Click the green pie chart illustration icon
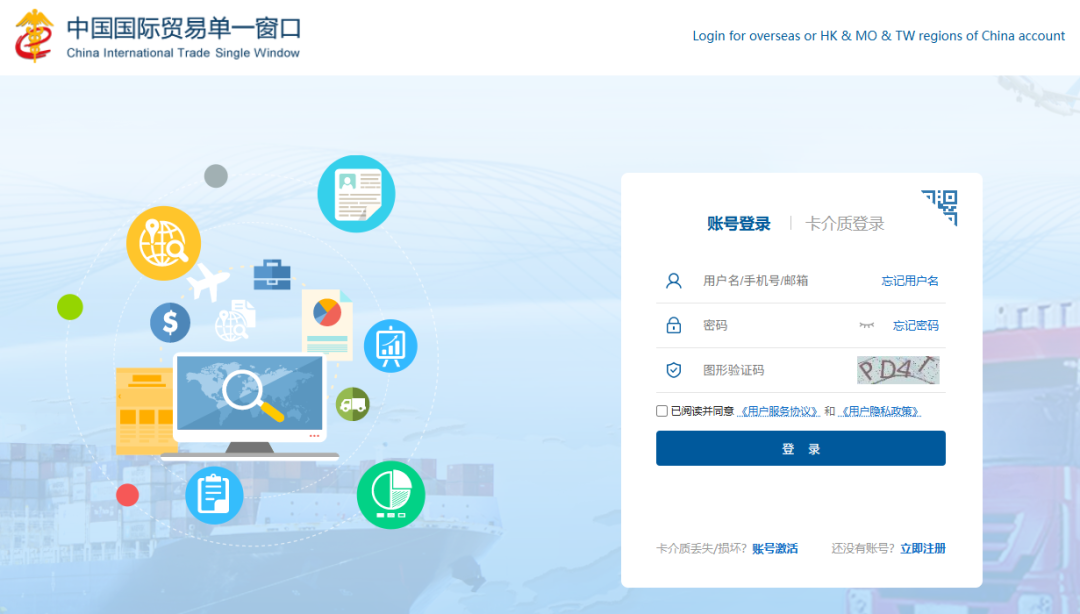Viewport: 1080px width, 614px height. [391, 494]
